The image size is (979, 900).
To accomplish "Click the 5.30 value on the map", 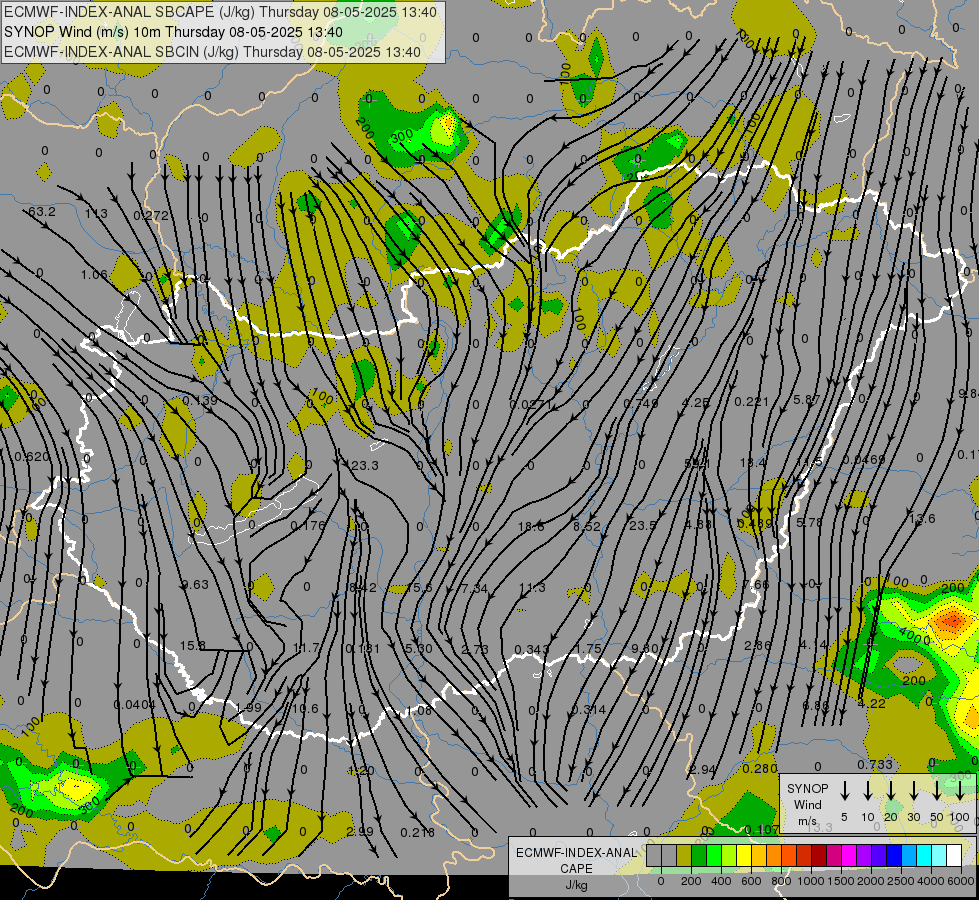I will pos(418,648).
